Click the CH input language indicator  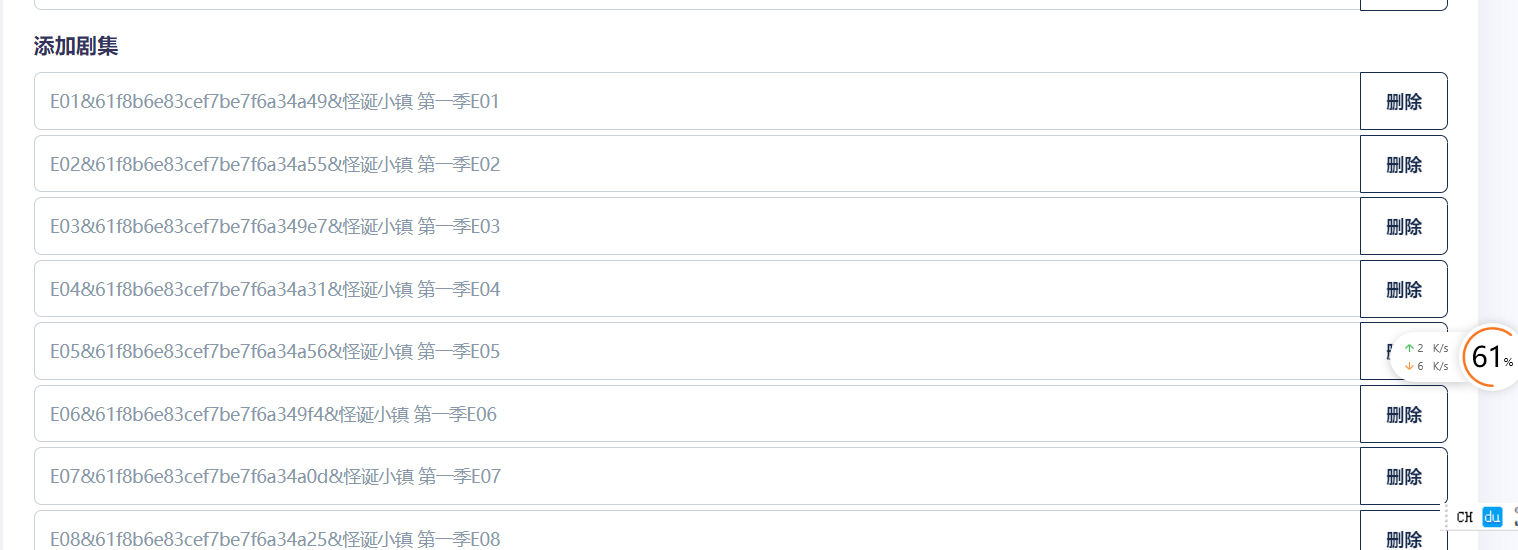[x=1465, y=517]
